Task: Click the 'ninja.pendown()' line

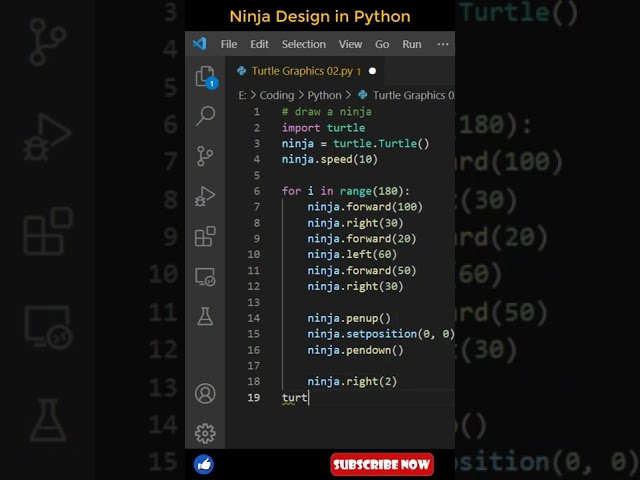Action: pyautogui.click(x=355, y=350)
